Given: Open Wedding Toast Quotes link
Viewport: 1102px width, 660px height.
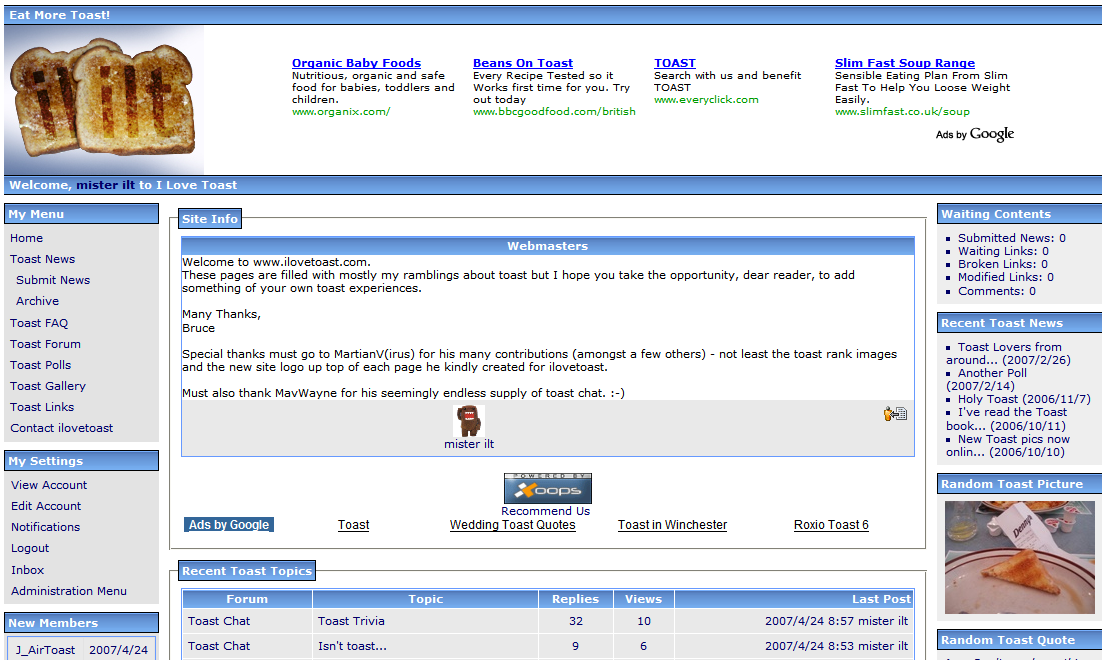Looking at the screenshot, I should 512,525.
